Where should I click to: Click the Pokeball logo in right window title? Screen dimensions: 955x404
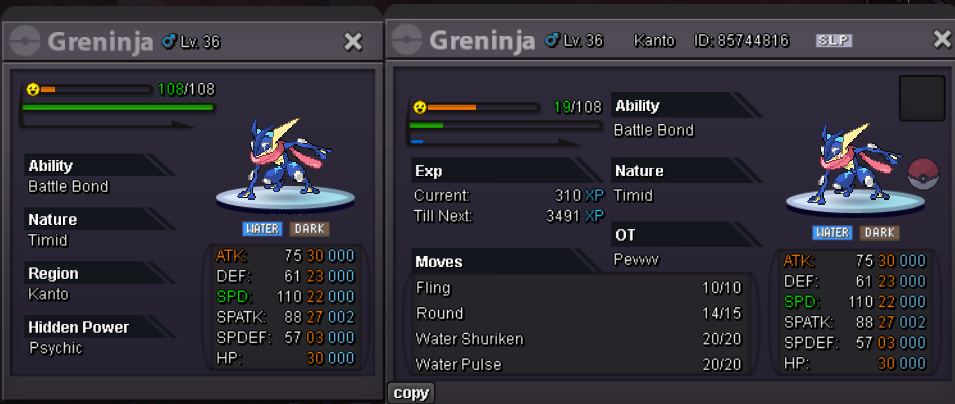407,41
